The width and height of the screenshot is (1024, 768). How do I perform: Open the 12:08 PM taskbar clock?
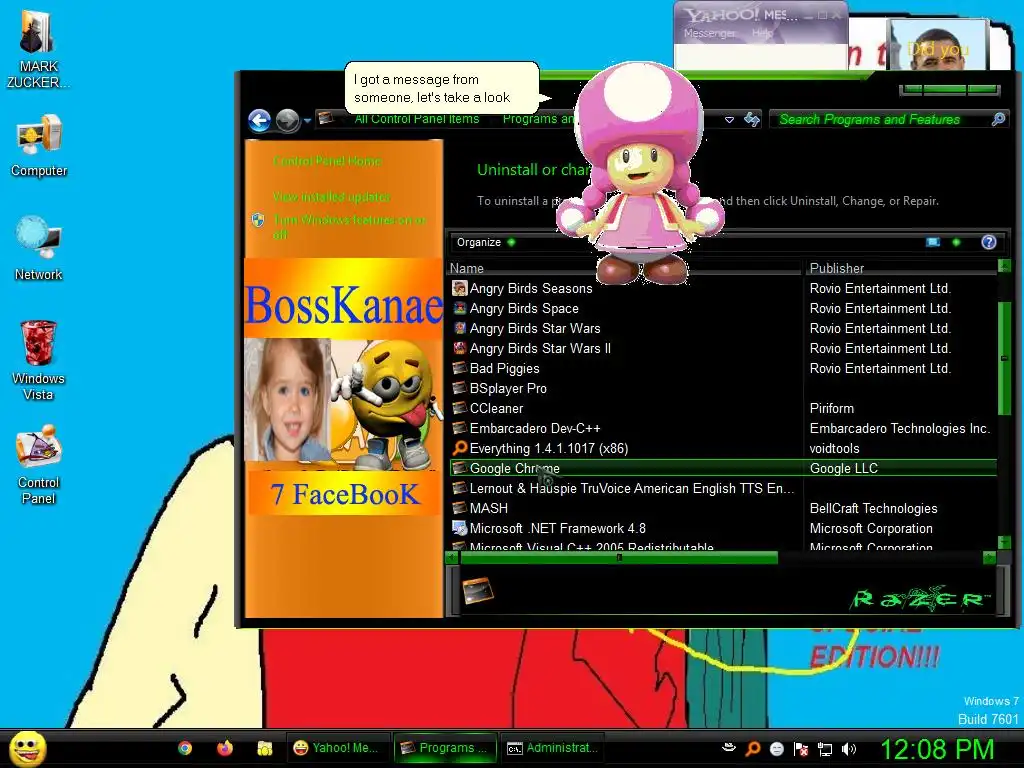937,749
